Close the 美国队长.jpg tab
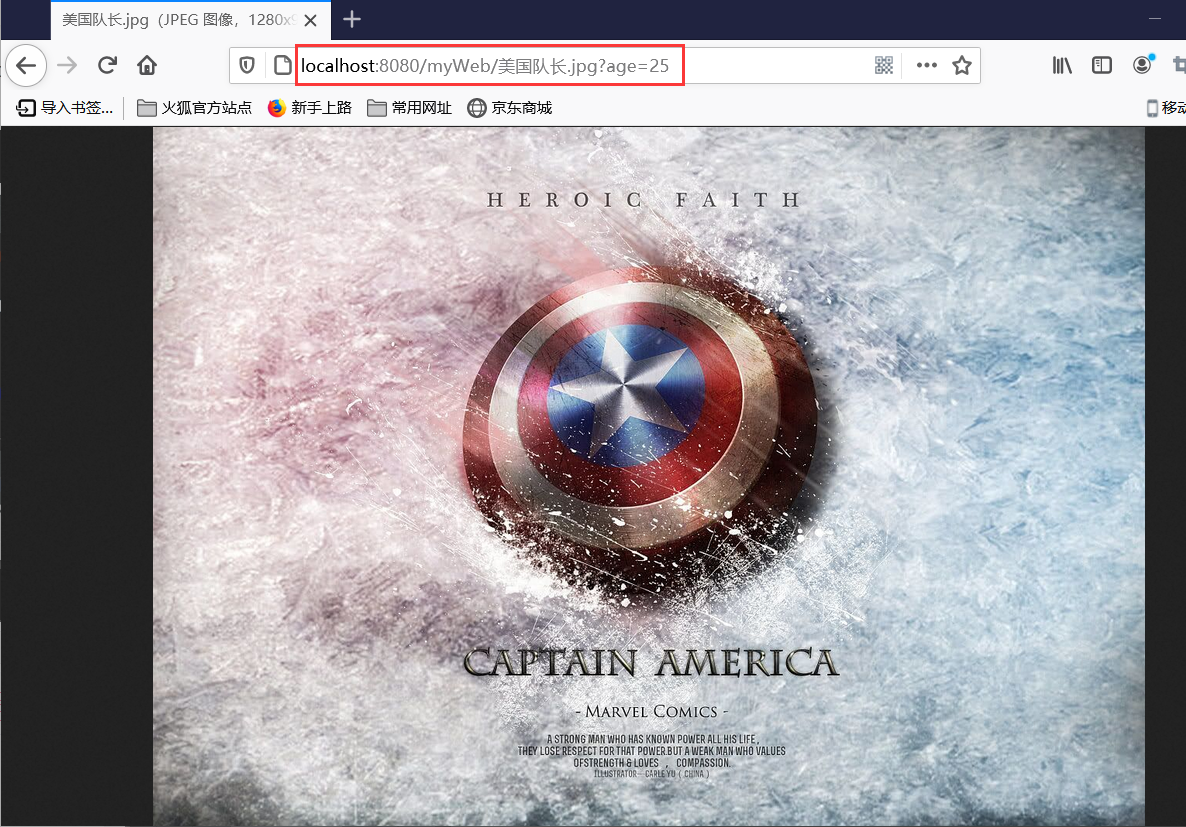Image resolution: width=1186 pixels, height=827 pixels. pyautogui.click(x=310, y=20)
